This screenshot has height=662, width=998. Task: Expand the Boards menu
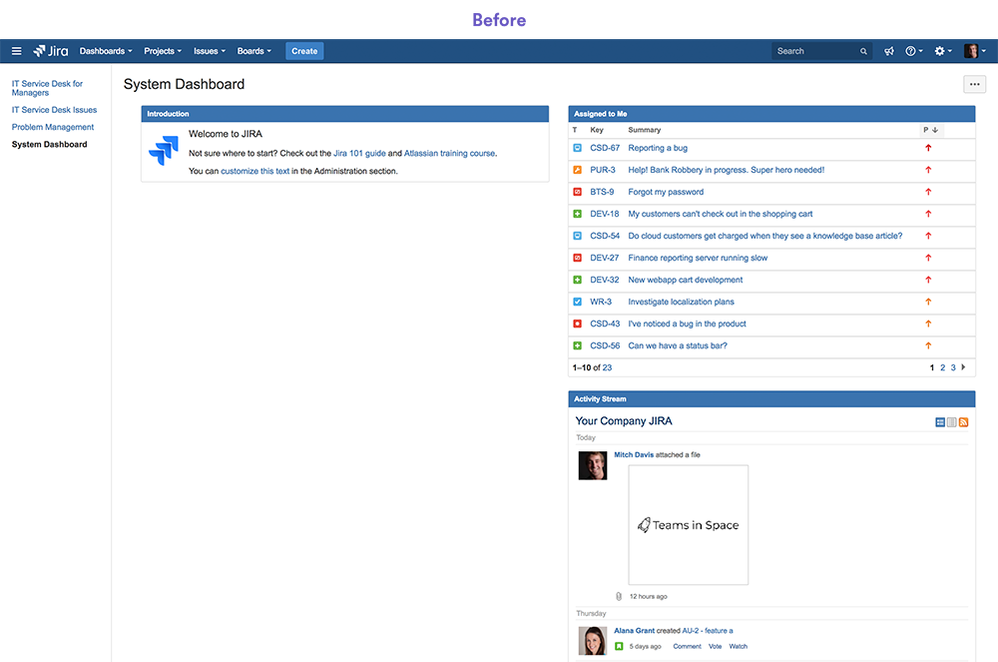pos(254,51)
